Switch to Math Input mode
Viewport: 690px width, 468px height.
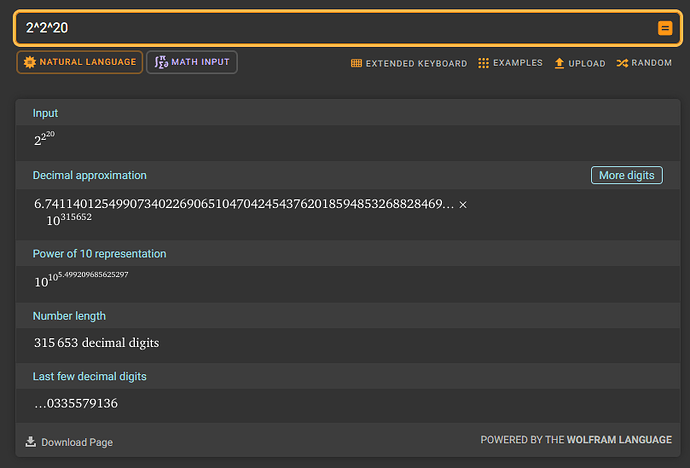coord(191,62)
